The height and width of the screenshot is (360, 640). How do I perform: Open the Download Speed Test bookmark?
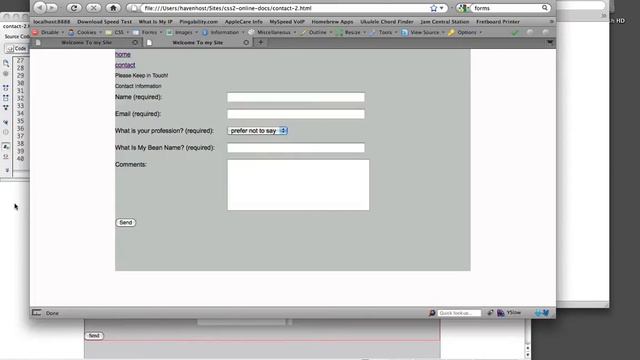(104, 22)
